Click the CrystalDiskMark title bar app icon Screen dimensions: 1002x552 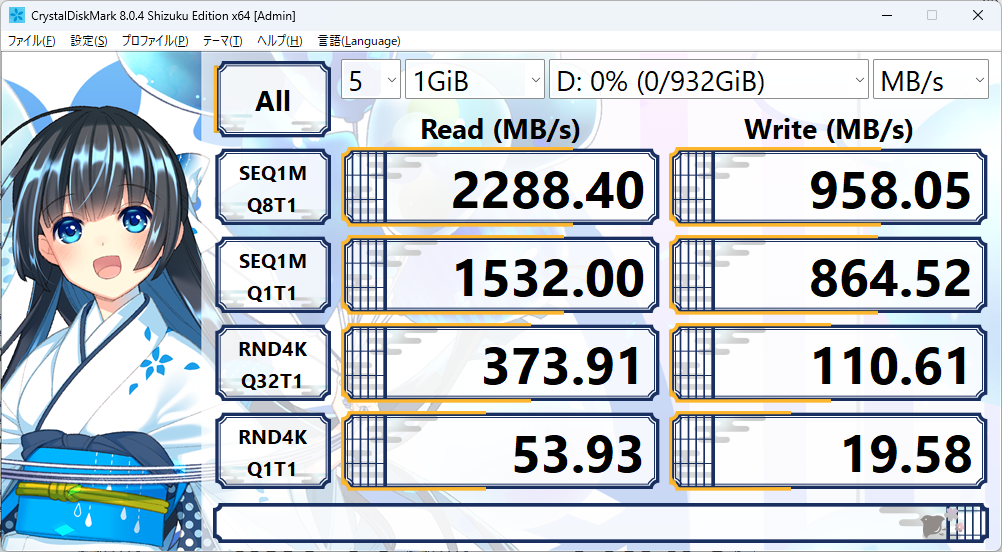pos(17,15)
